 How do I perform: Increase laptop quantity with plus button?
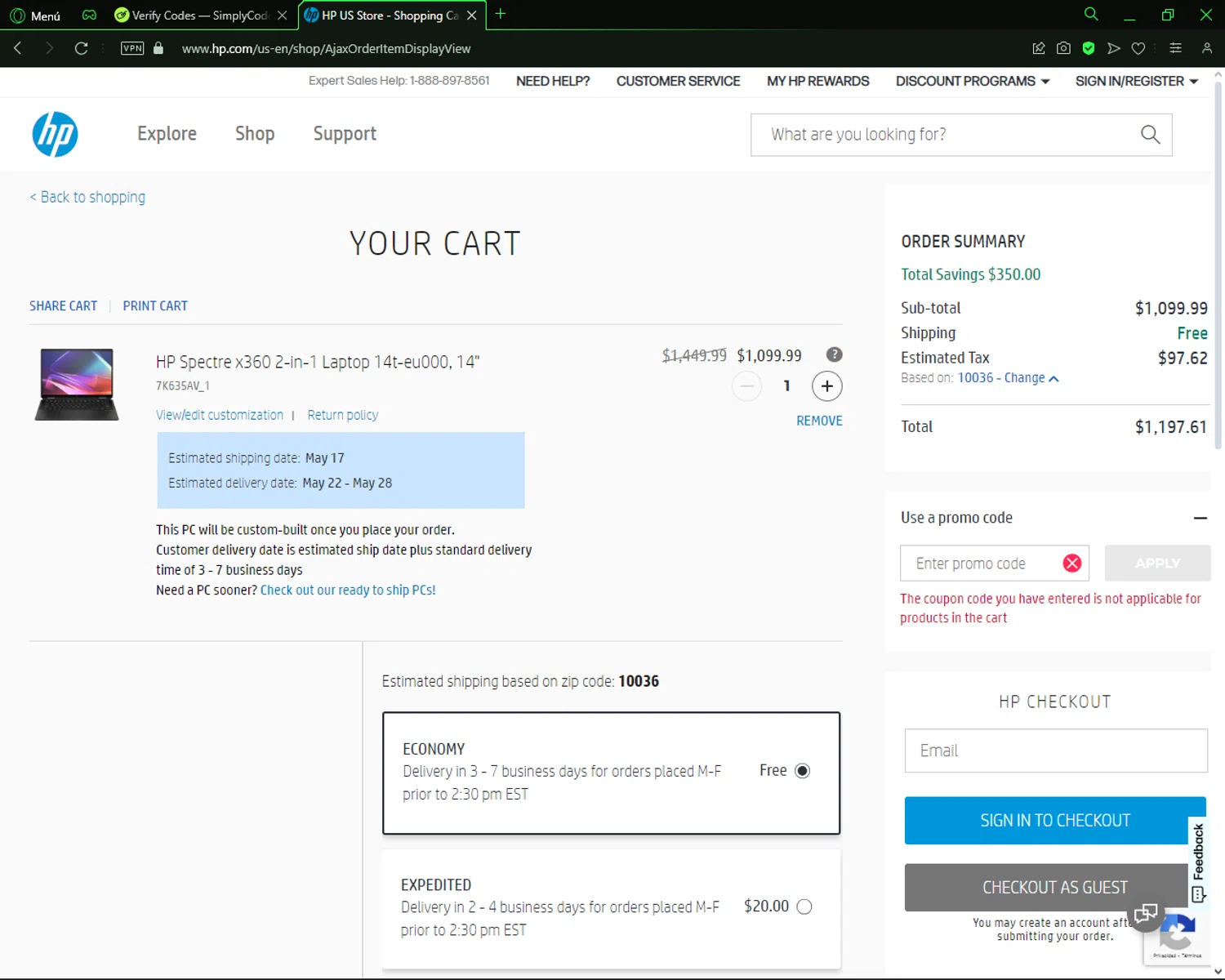click(x=827, y=386)
